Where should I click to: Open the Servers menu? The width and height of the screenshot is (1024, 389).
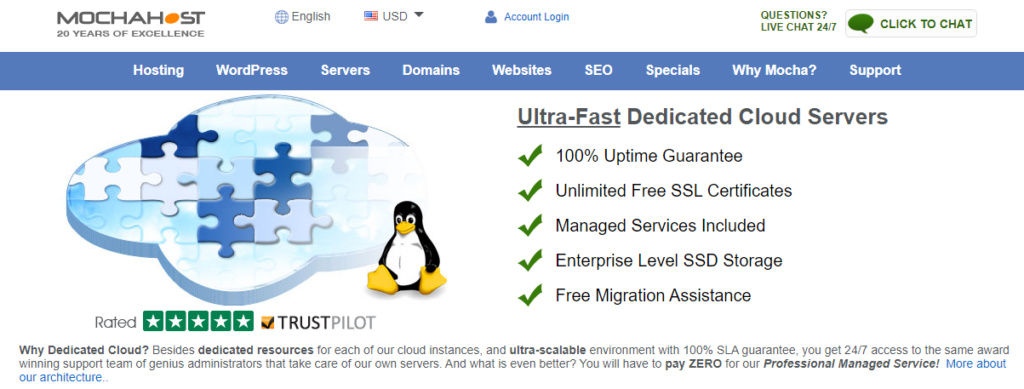[x=345, y=70]
